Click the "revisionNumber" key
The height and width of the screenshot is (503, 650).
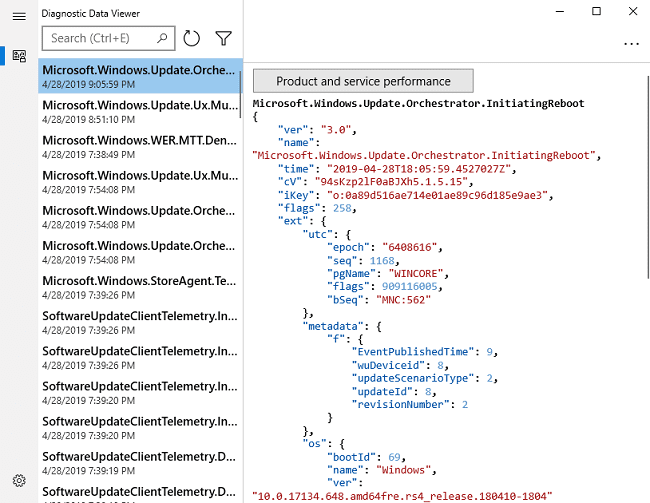400,404
